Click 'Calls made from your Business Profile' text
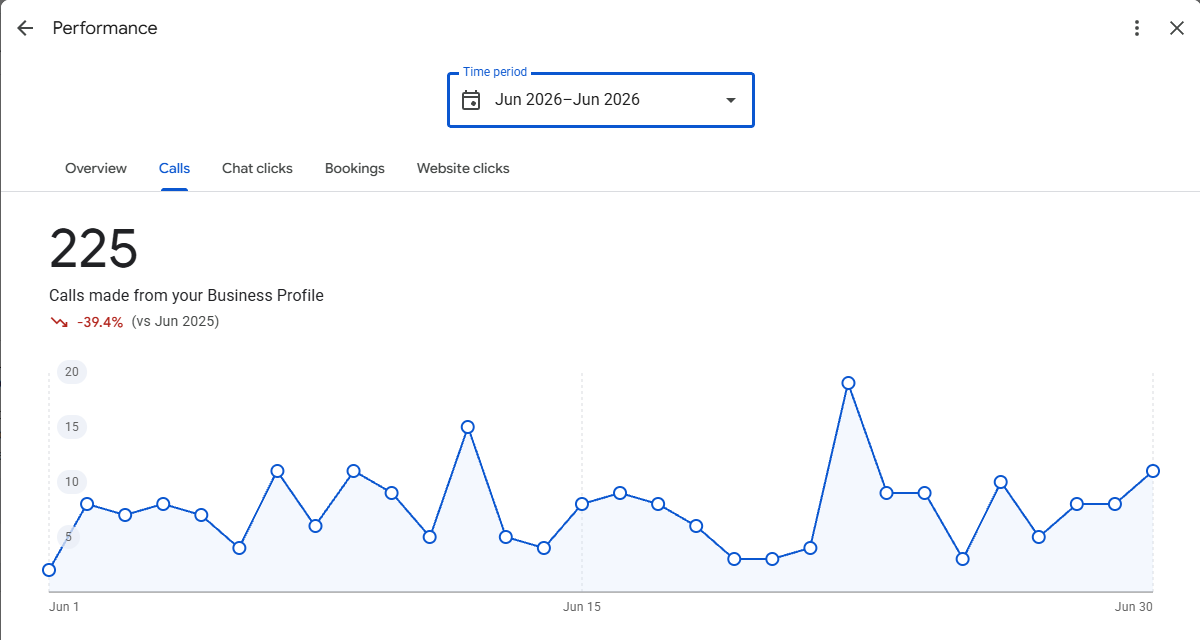1200x640 pixels. (x=186, y=295)
